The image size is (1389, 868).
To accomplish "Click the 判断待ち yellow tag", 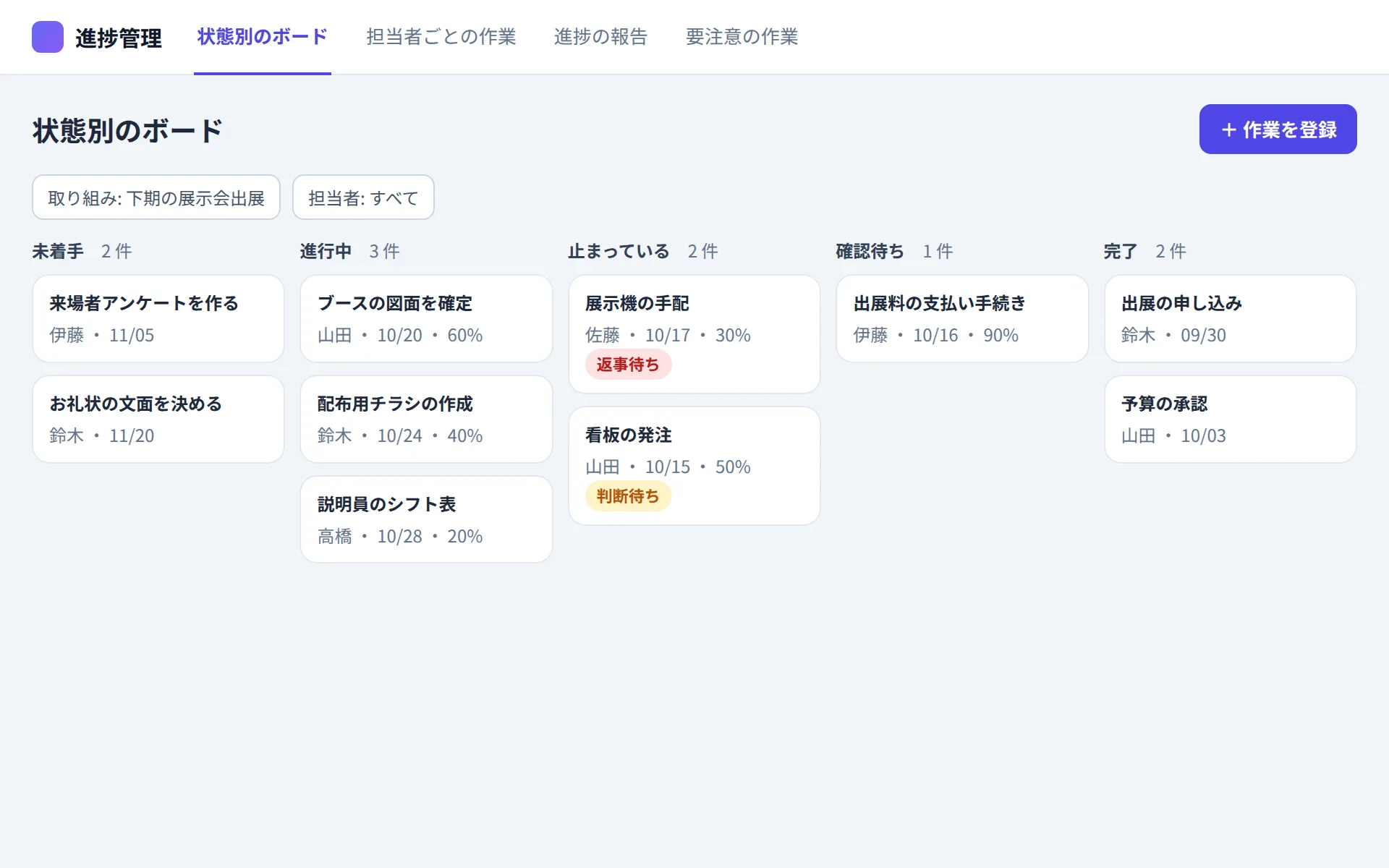I will pos(628,496).
